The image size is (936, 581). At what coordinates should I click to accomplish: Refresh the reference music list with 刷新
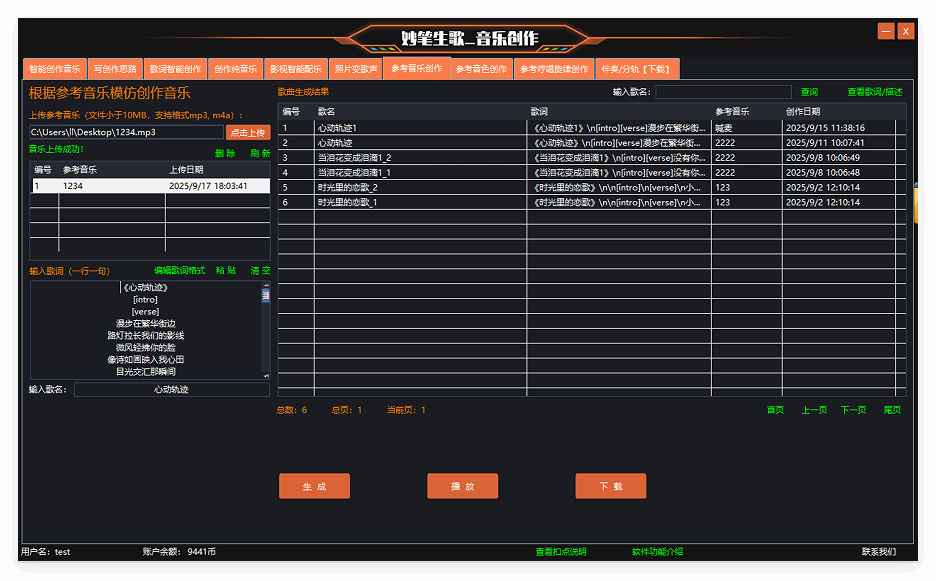pos(260,153)
